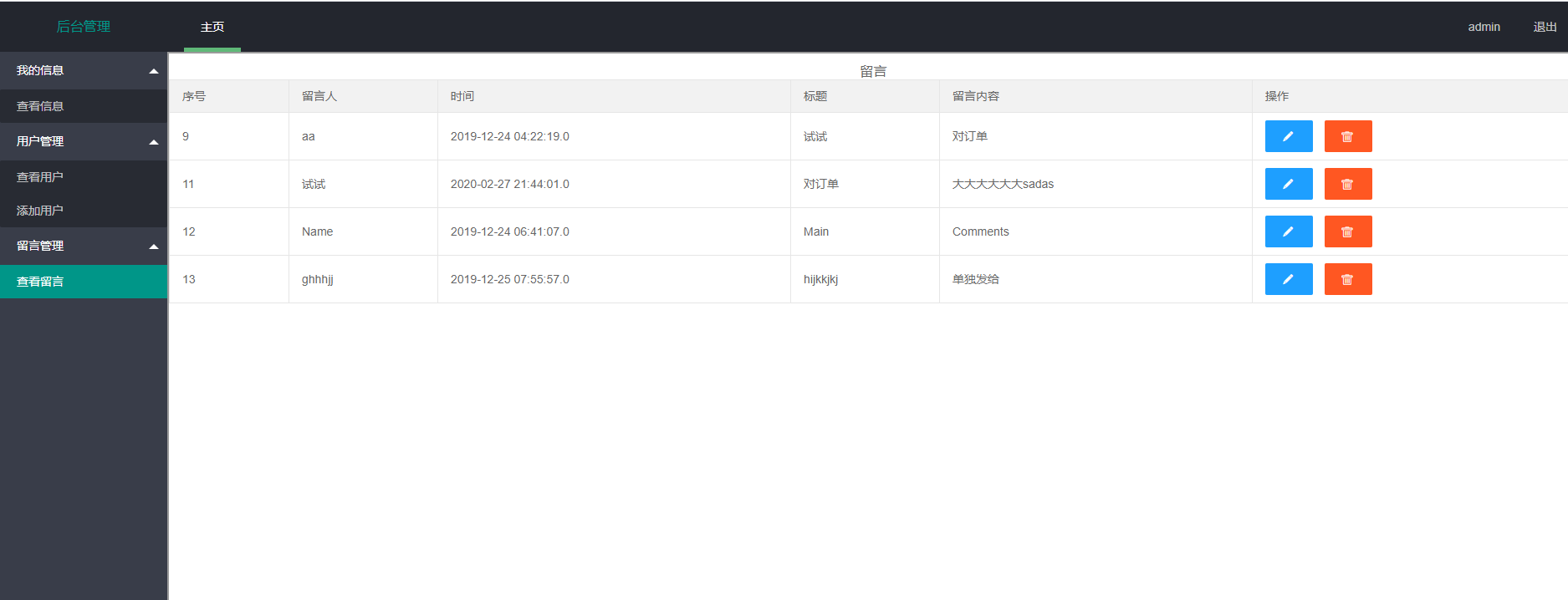Collapse the 我的信息 sidebar section

click(84, 70)
